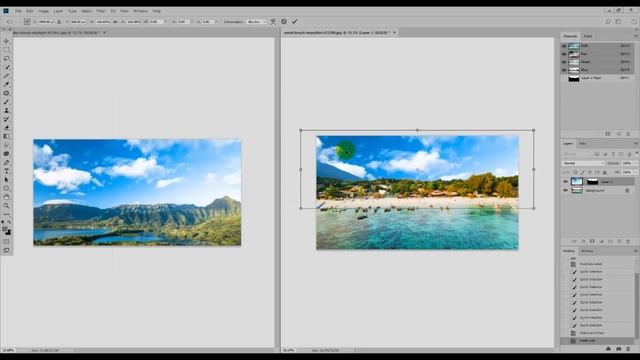Select the Layer 1 mask thumbnail
The width and height of the screenshot is (640, 360).
(x=592, y=182)
